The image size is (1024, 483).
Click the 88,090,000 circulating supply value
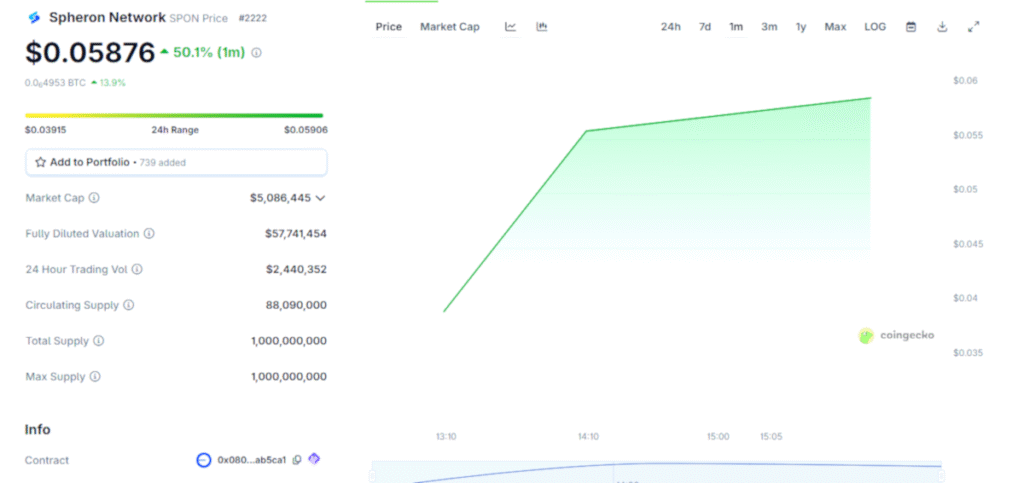coord(296,305)
